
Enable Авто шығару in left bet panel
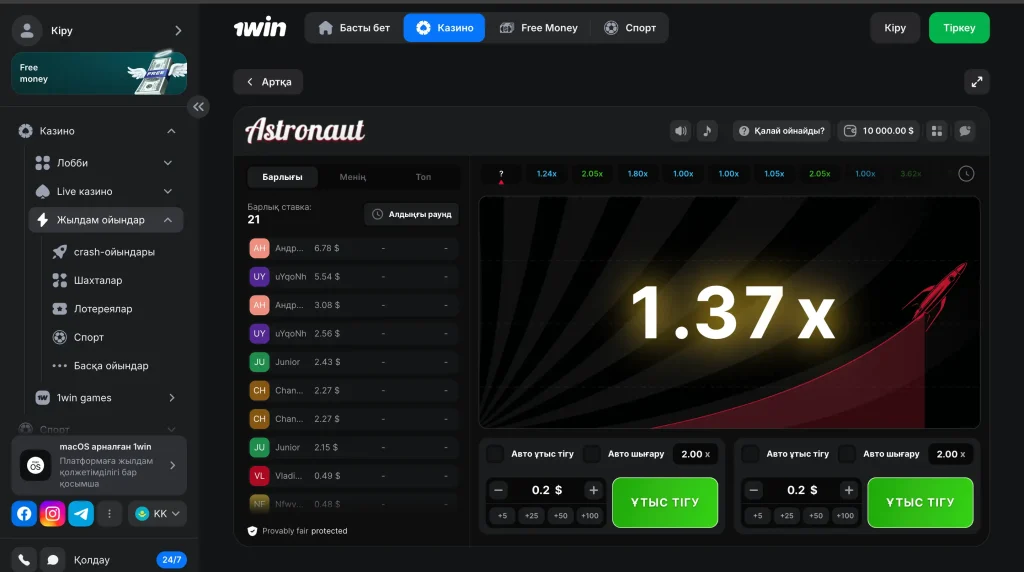point(592,454)
